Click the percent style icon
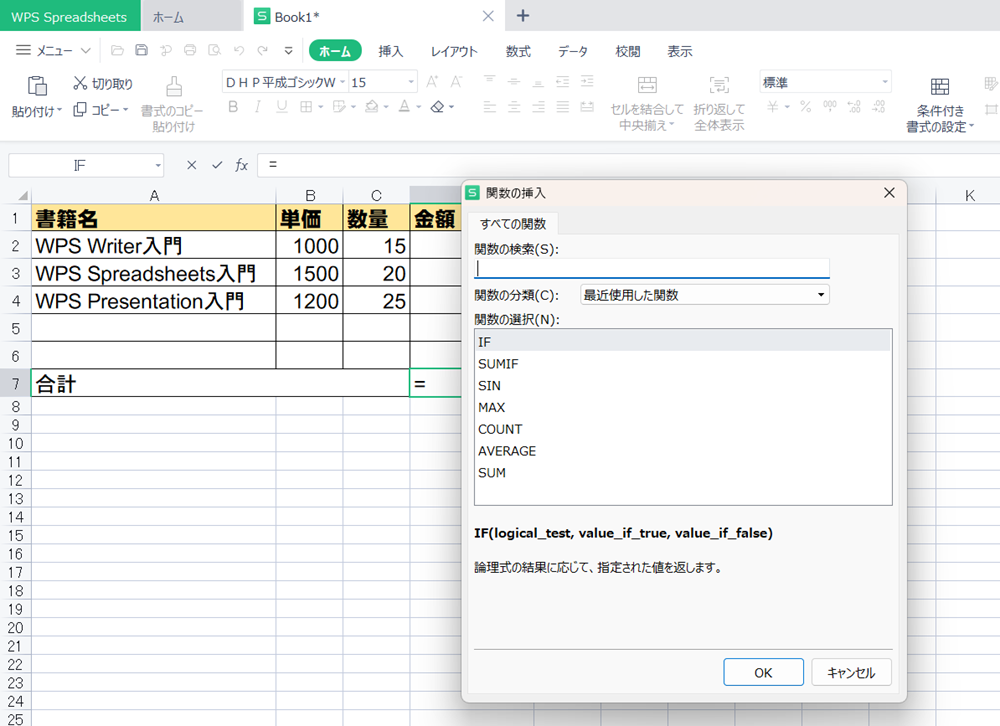The image size is (1000, 726). (806, 107)
